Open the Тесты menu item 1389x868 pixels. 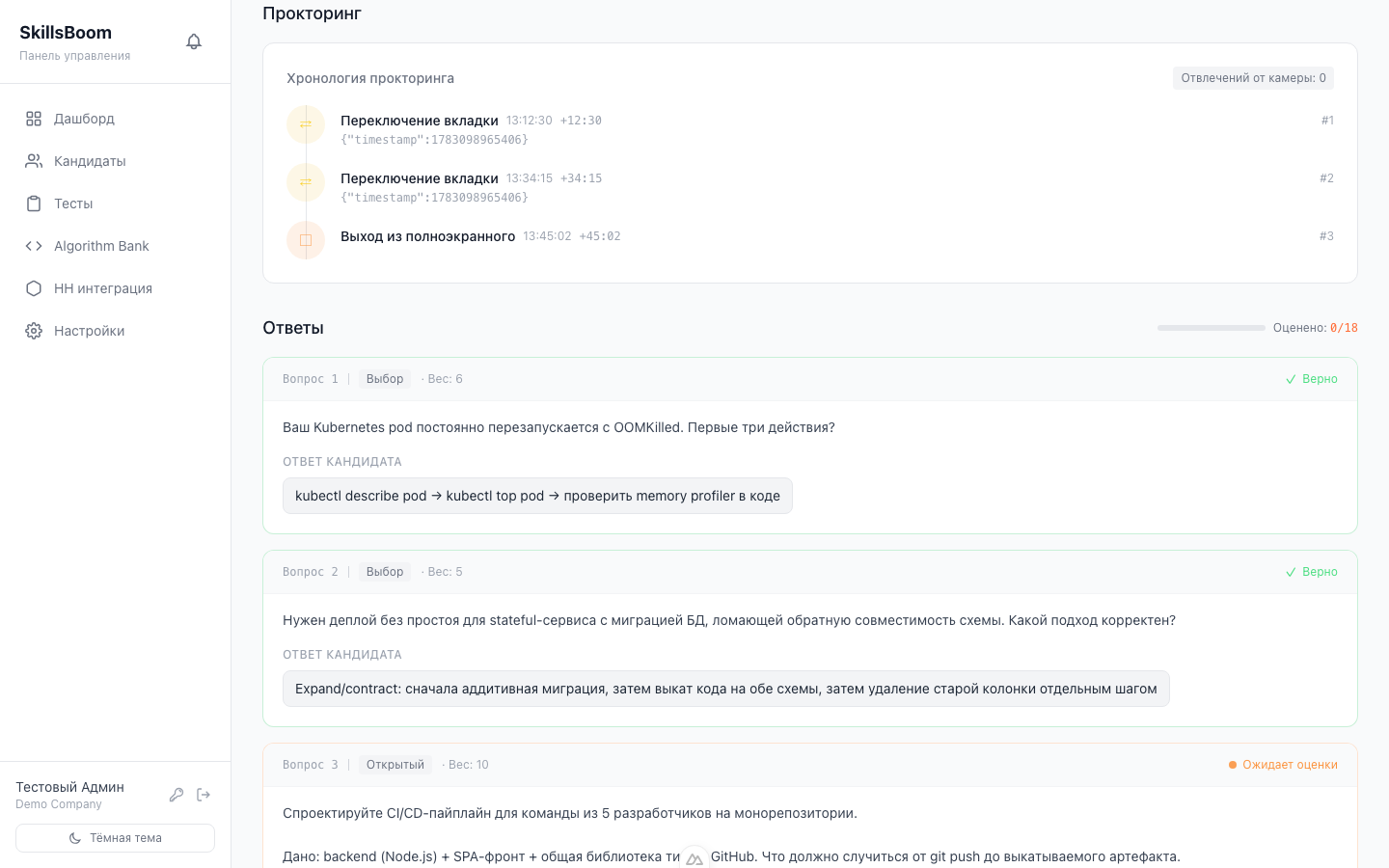coord(115,203)
